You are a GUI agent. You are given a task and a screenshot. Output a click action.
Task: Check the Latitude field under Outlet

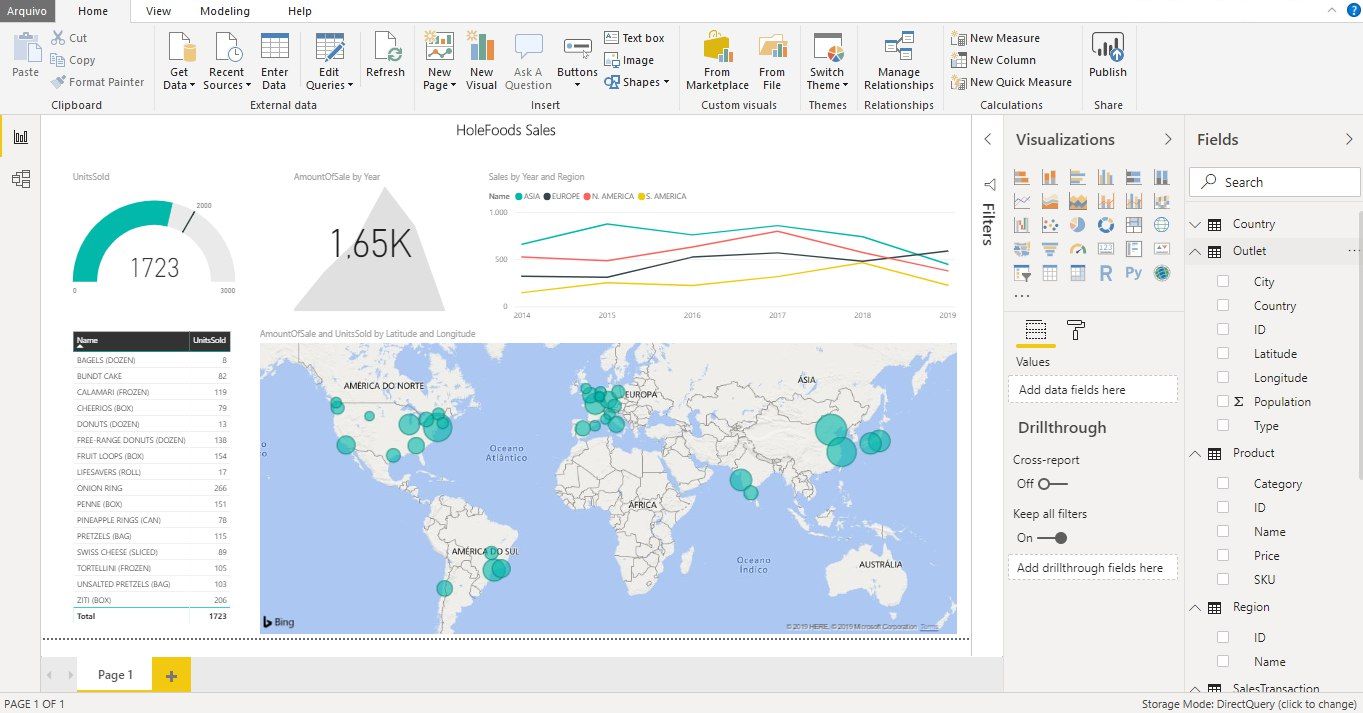(x=1223, y=354)
